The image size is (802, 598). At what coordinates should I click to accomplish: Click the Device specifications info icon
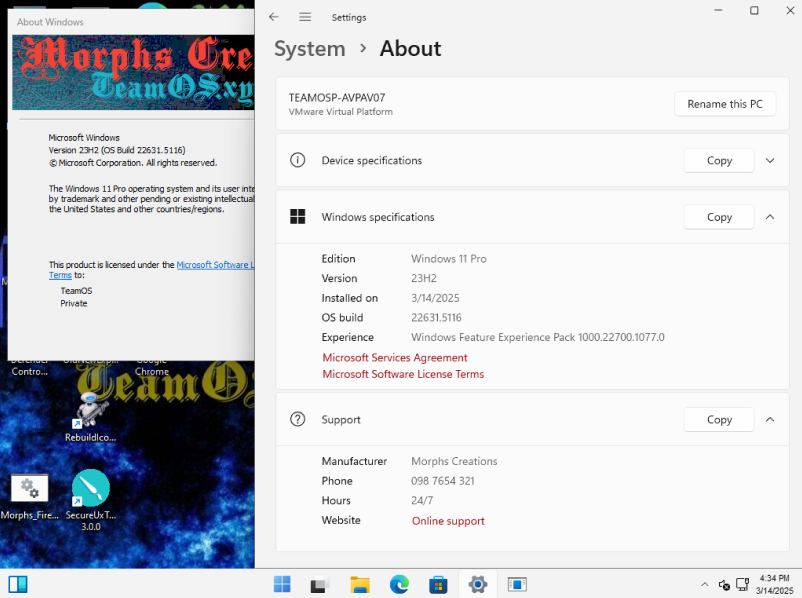pyautogui.click(x=298, y=160)
